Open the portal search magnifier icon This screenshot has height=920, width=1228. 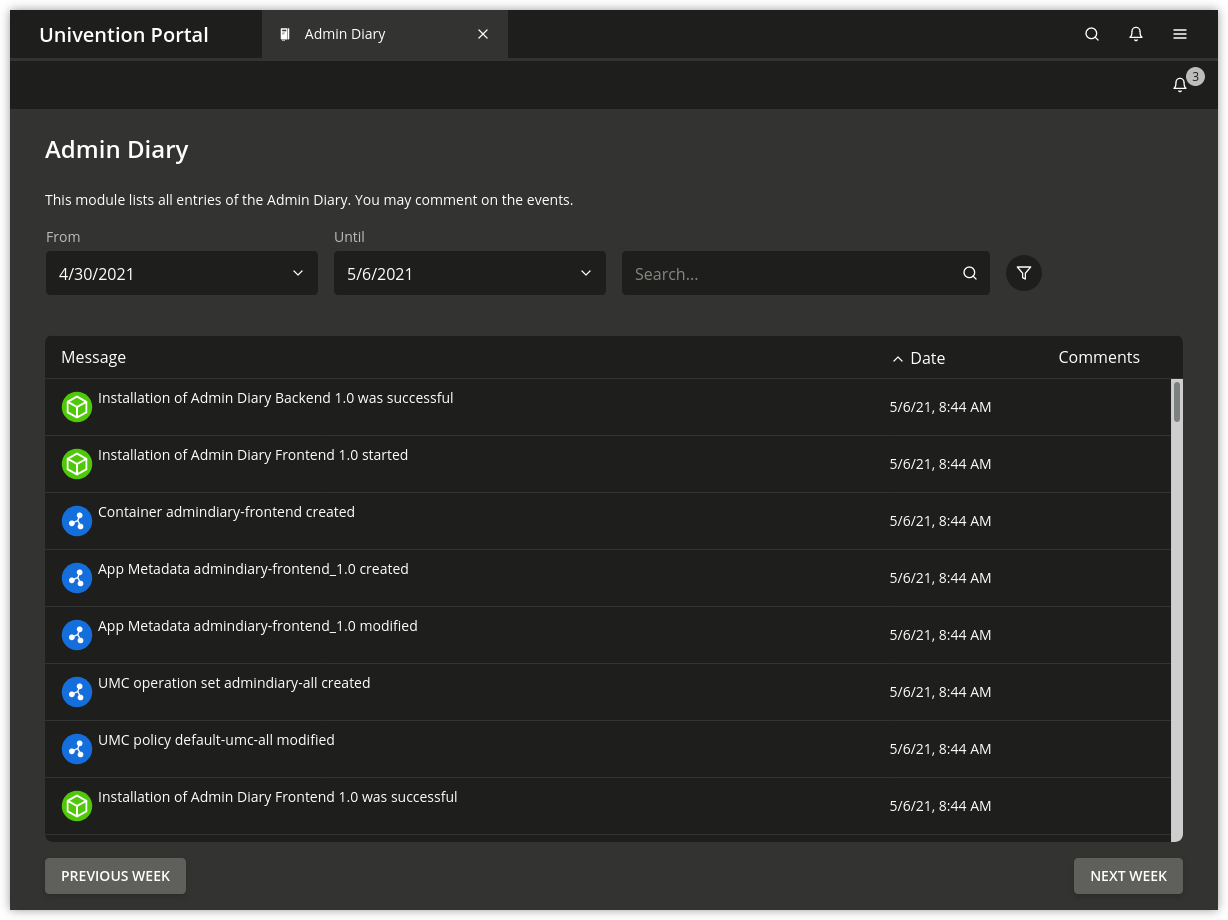click(x=1092, y=34)
